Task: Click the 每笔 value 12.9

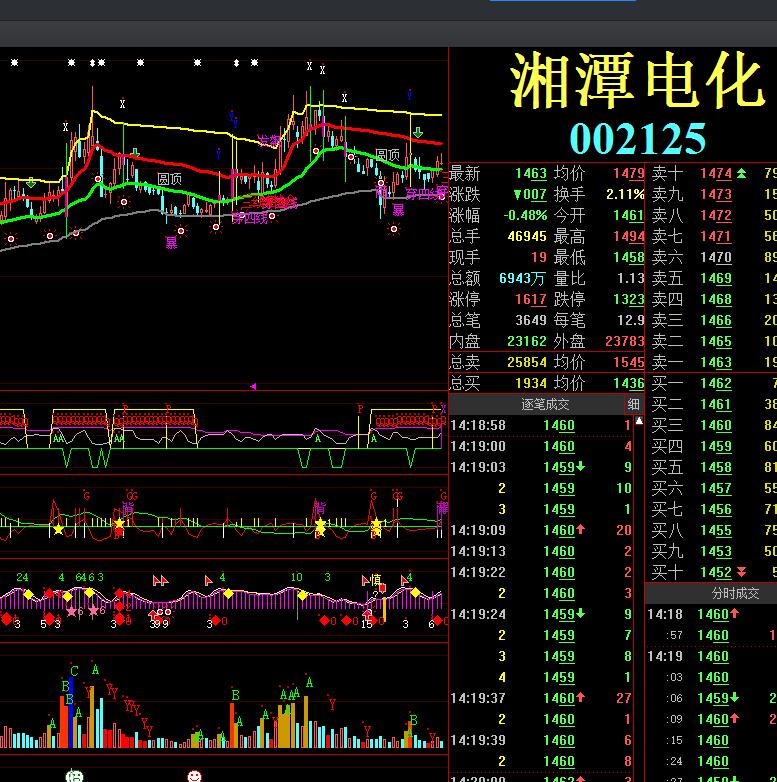Action: pyautogui.click(x=631, y=320)
